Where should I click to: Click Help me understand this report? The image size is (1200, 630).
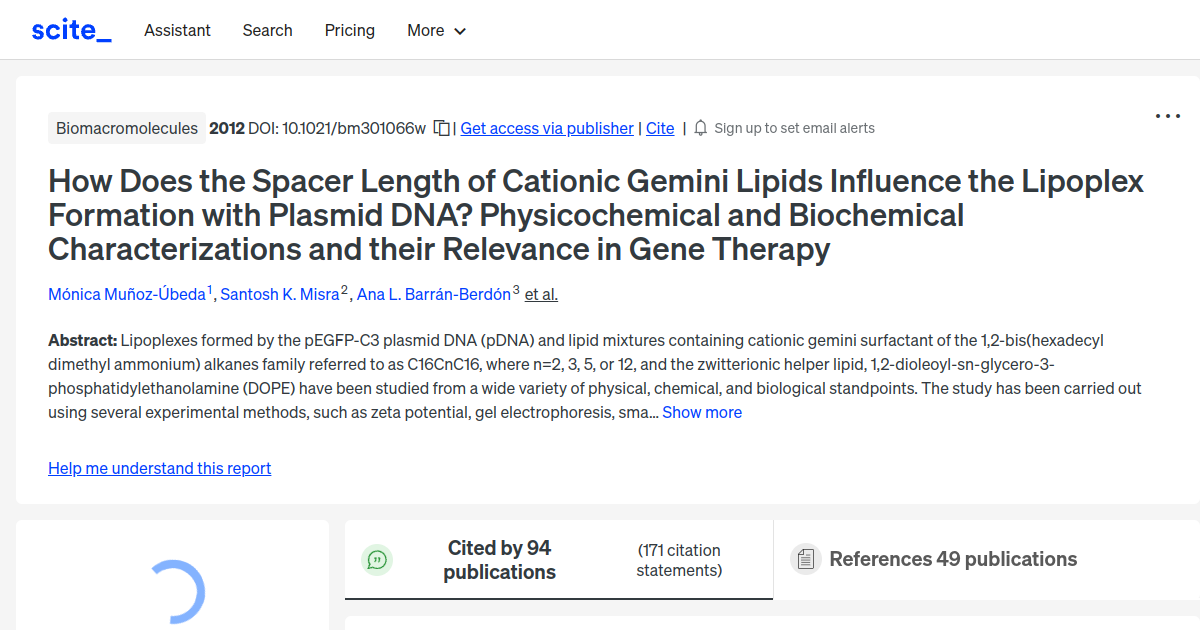click(x=159, y=468)
